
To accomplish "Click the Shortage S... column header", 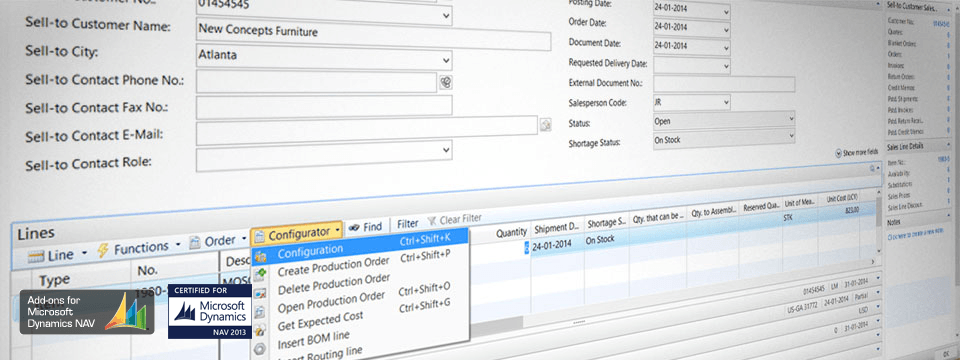I will coord(606,223).
